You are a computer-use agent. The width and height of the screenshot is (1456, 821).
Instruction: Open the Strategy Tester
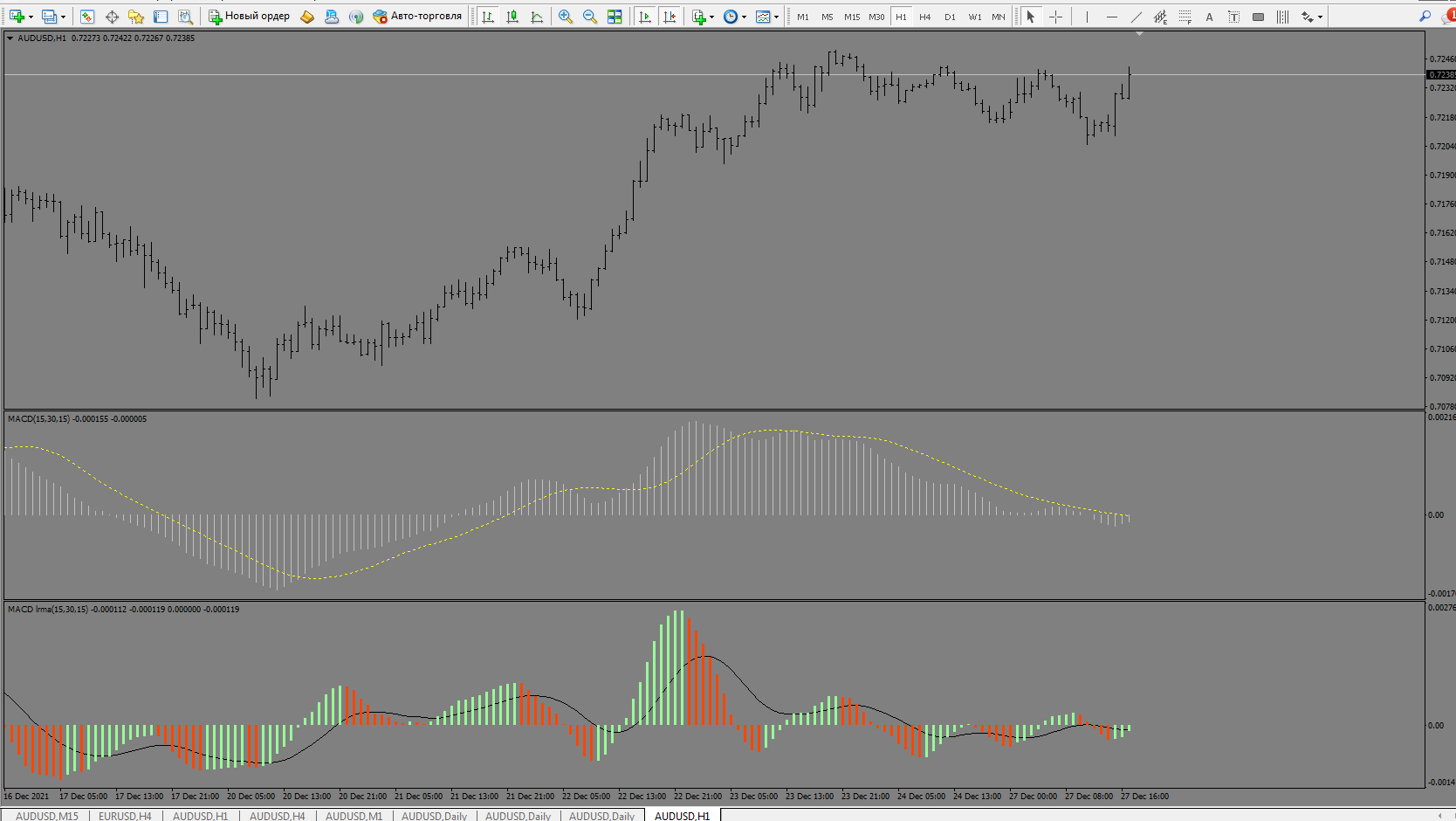185,17
